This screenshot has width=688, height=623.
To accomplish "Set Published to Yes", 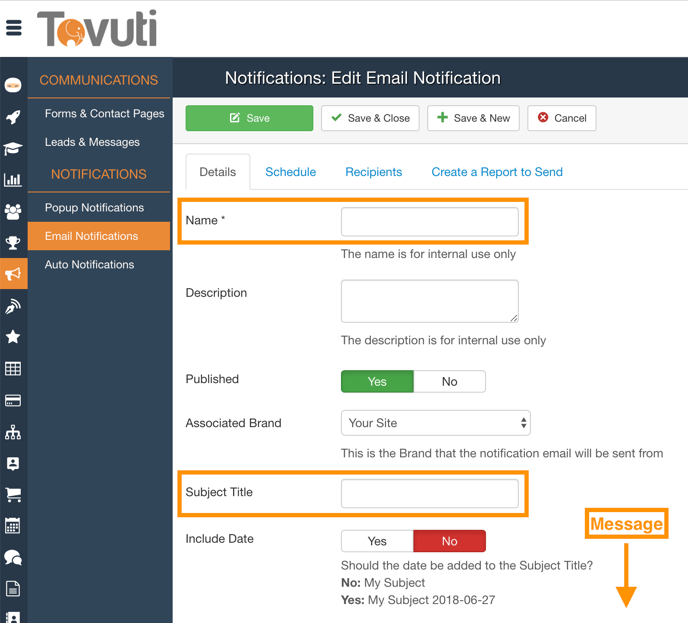I will pos(377,381).
